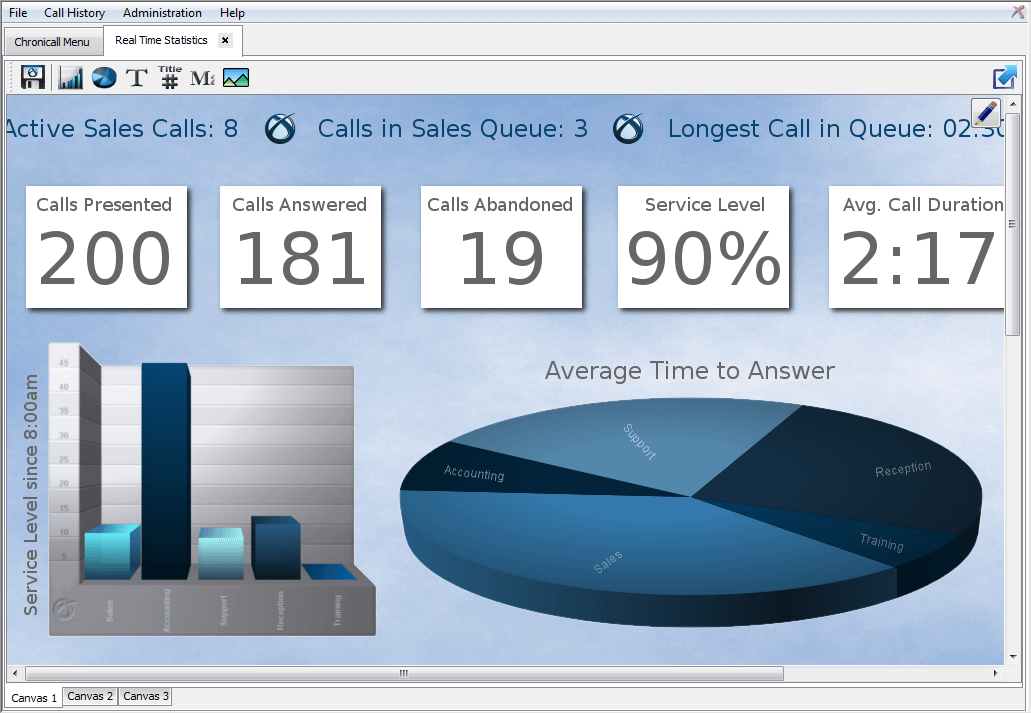1031x713 pixels.
Task: Close the Real Time Statistics tab
Action: point(225,40)
